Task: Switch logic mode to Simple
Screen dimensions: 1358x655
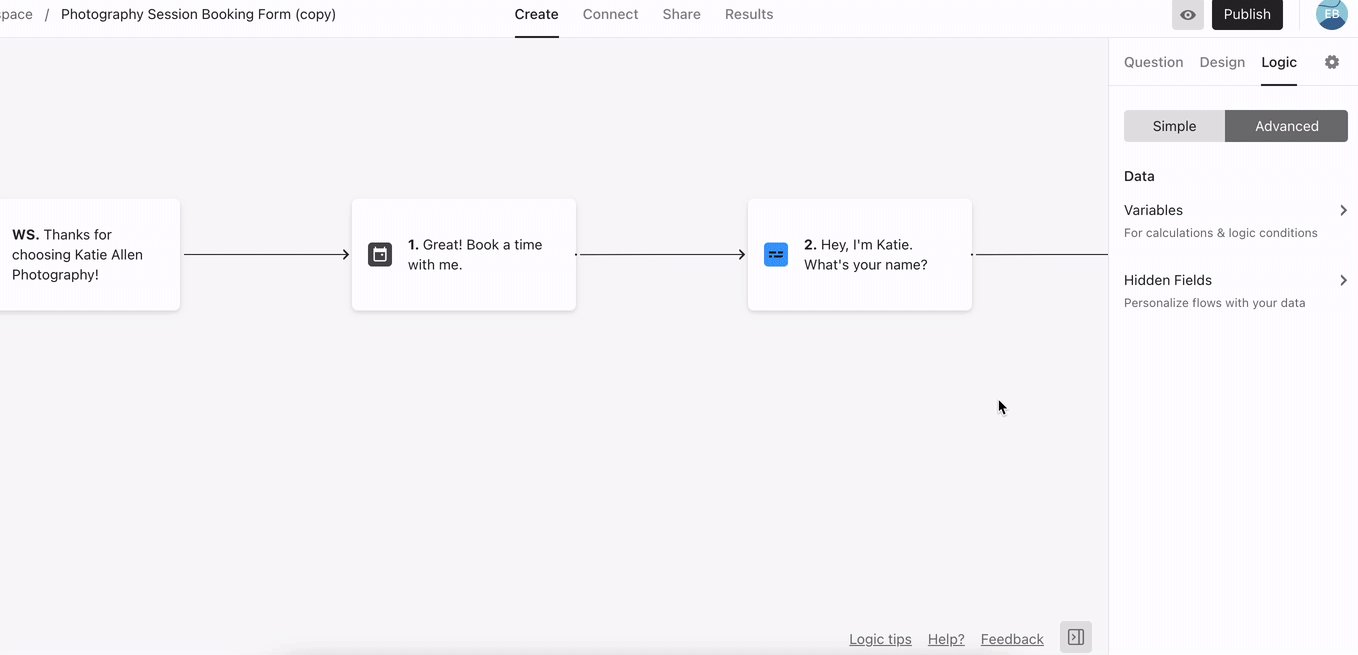Action: pos(1174,126)
